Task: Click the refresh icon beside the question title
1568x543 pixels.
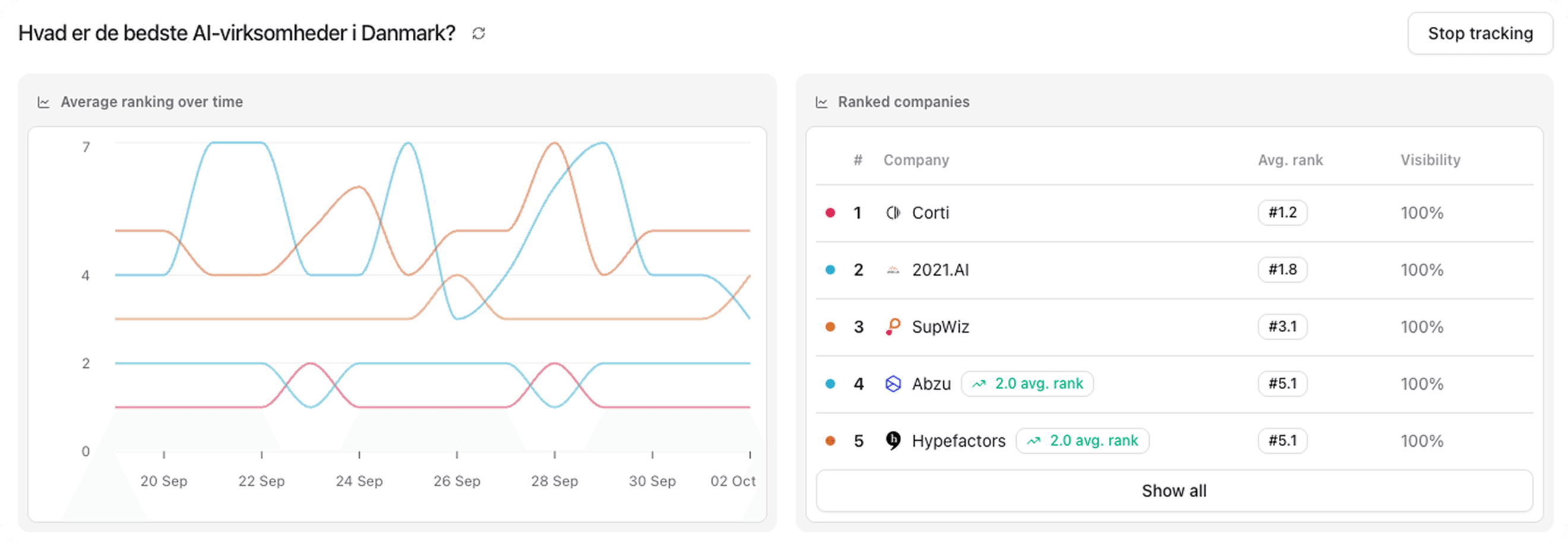Action: 479,33
